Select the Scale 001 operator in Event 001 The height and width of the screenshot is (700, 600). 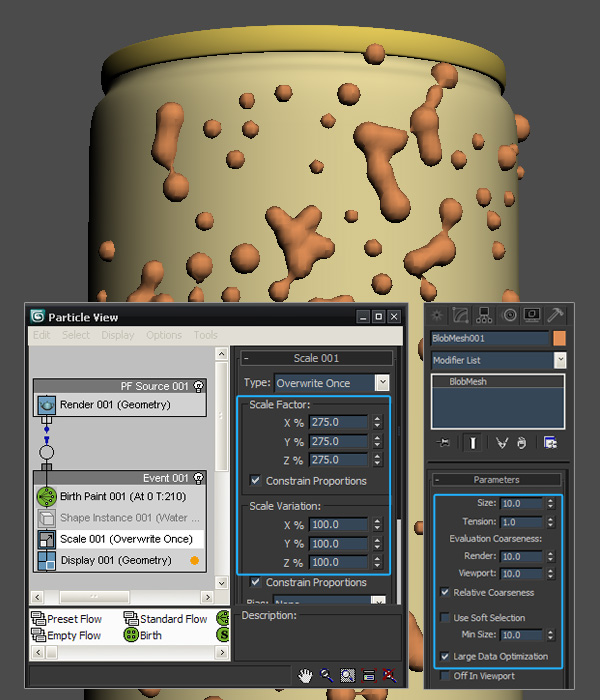(x=125, y=539)
